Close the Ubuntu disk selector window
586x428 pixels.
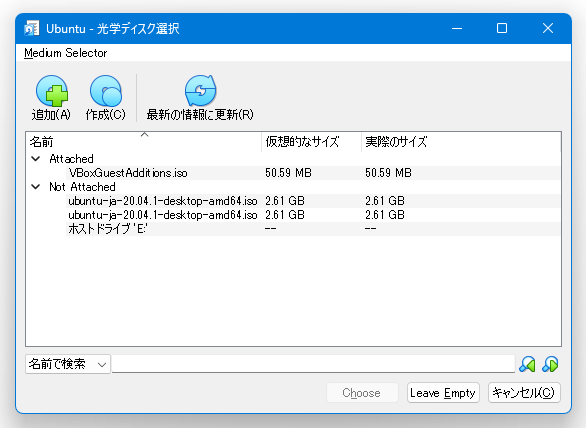point(548,28)
